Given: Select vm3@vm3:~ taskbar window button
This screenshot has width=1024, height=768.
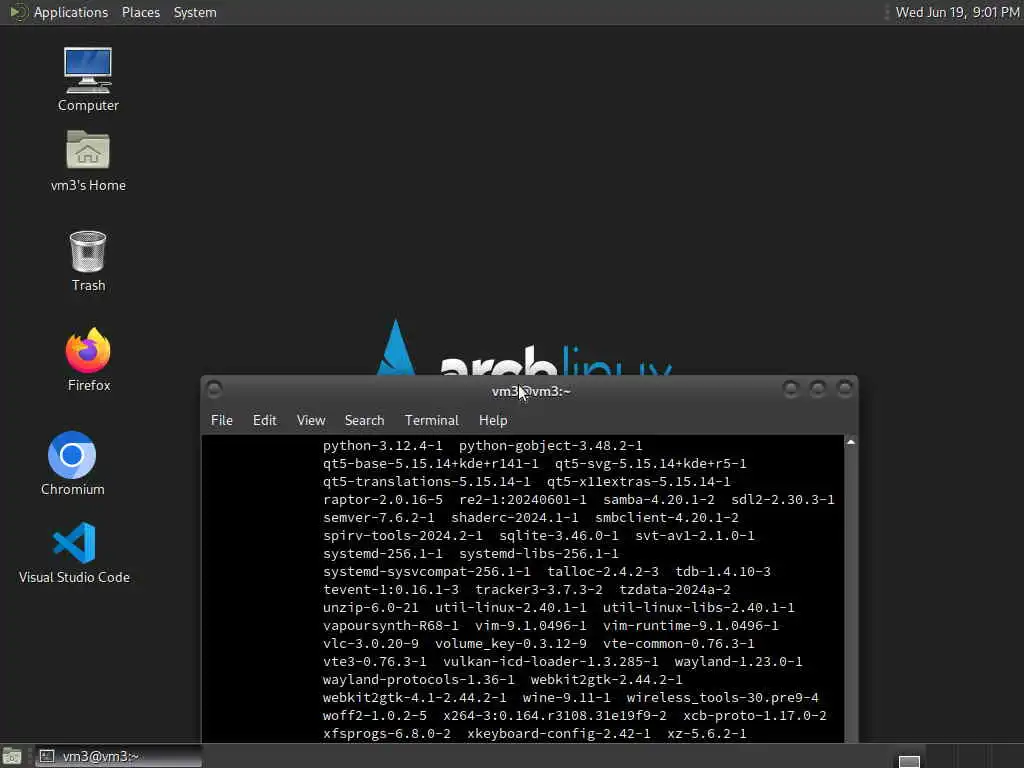Looking at the screenshot, I should (x=118, y=756).
